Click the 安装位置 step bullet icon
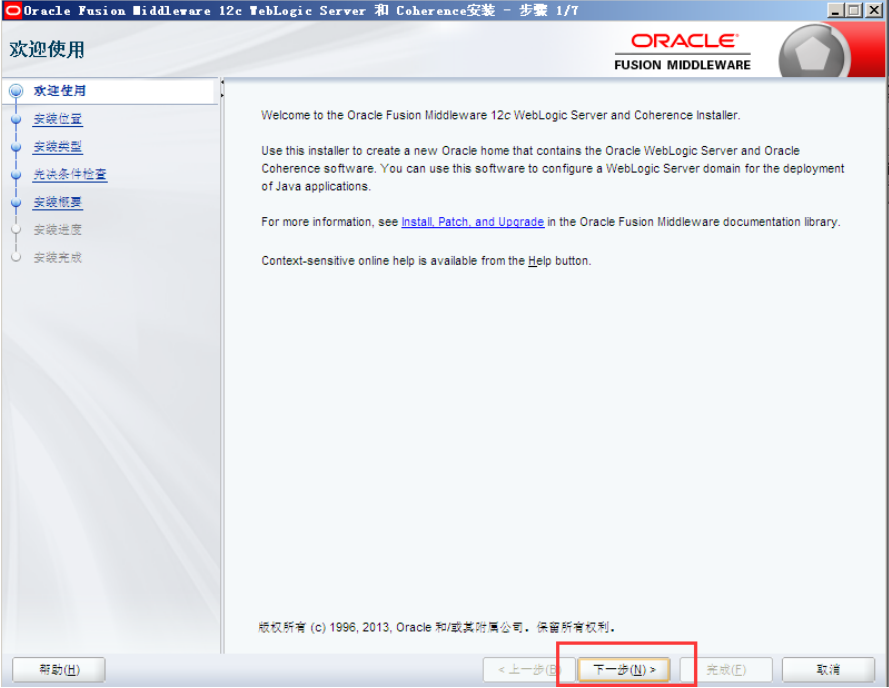This screenshot has width=889, height=688. click(16, 119)
